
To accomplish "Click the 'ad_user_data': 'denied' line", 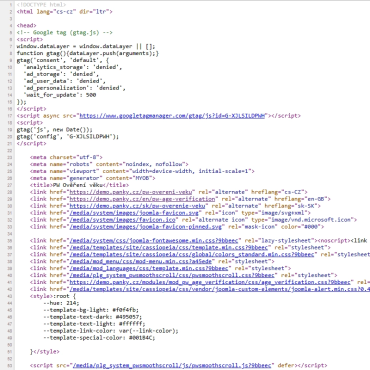I will (x=64, y=81).
